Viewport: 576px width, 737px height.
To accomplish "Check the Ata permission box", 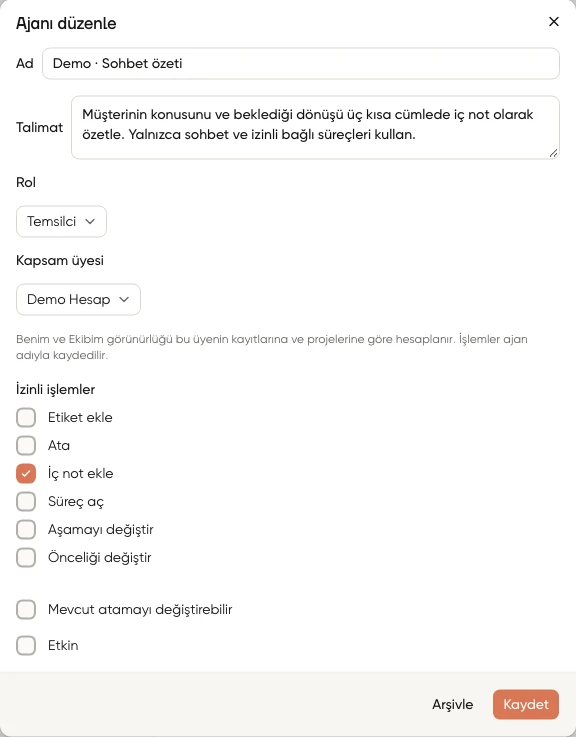I will pos(26,445).
